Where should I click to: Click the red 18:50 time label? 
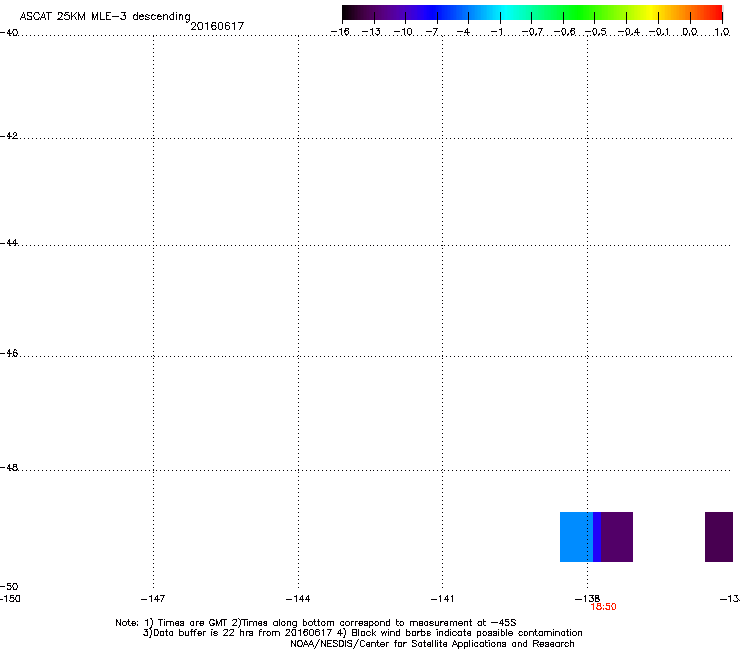click(x=603, y=607)
